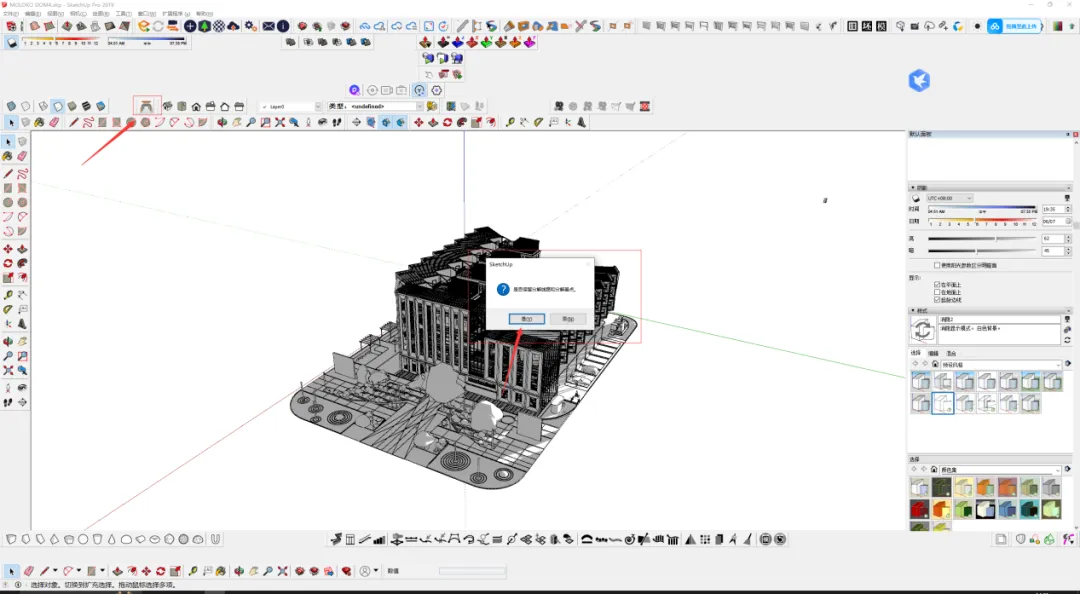Select the Paint Bucket tool in left toolbar
This screenshot has width=1080, height=594.
[x=8, y=156]
